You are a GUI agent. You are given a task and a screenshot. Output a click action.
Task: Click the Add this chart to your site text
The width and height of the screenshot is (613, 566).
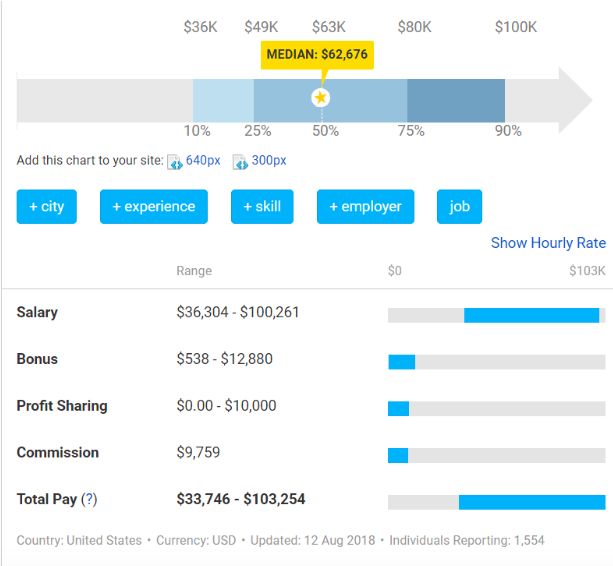(x=90, y=160)
